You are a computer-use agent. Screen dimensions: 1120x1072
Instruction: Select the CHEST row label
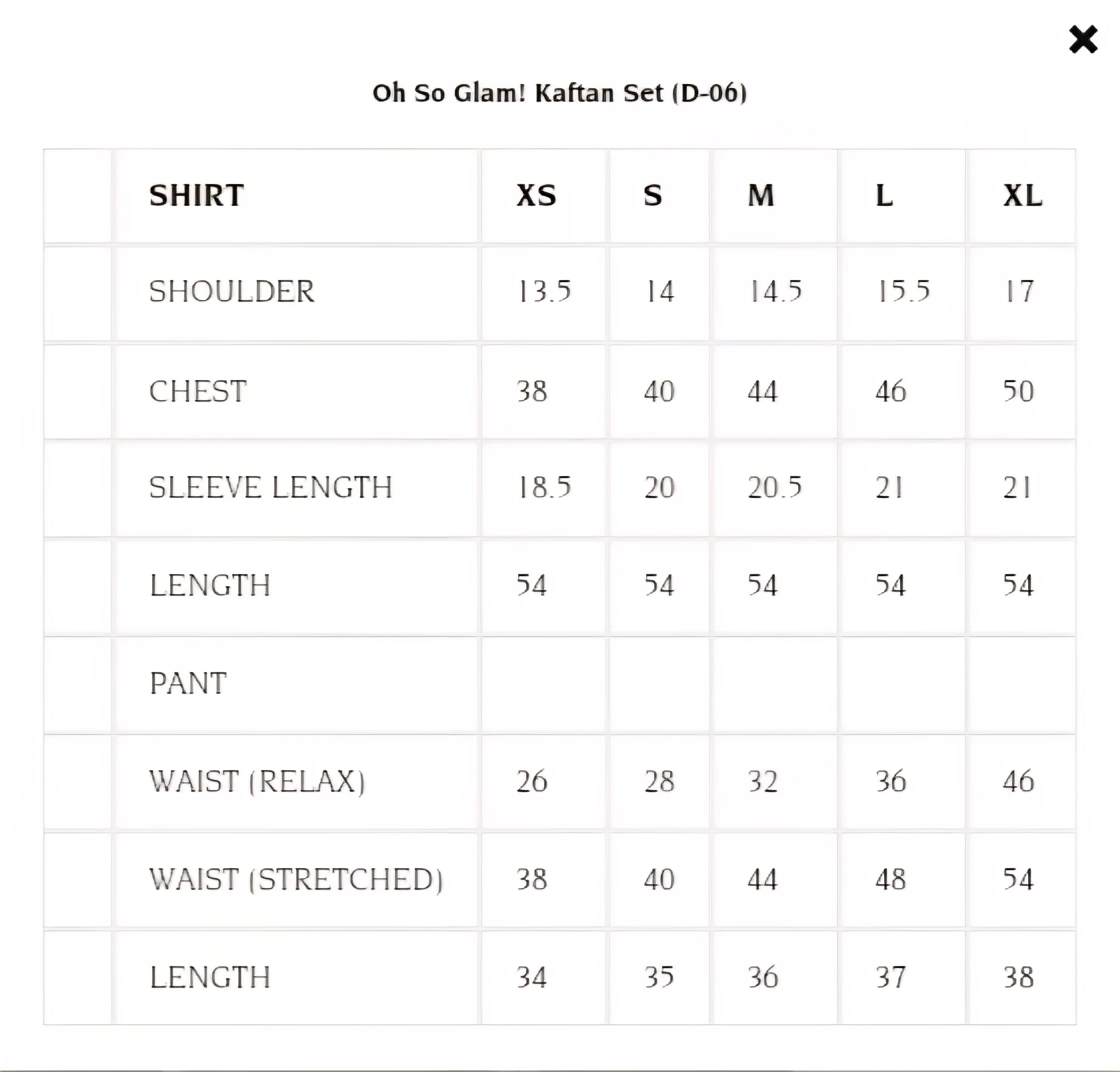(197, 391)
